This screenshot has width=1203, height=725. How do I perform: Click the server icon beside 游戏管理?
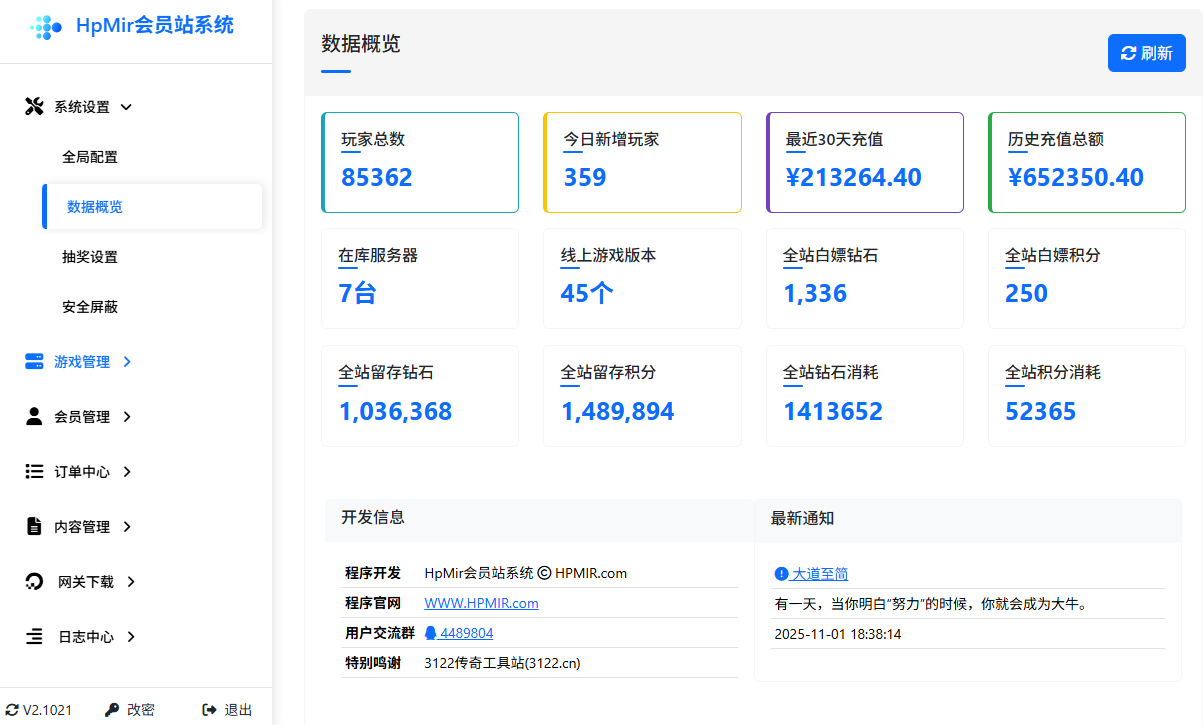click(34, 362)
